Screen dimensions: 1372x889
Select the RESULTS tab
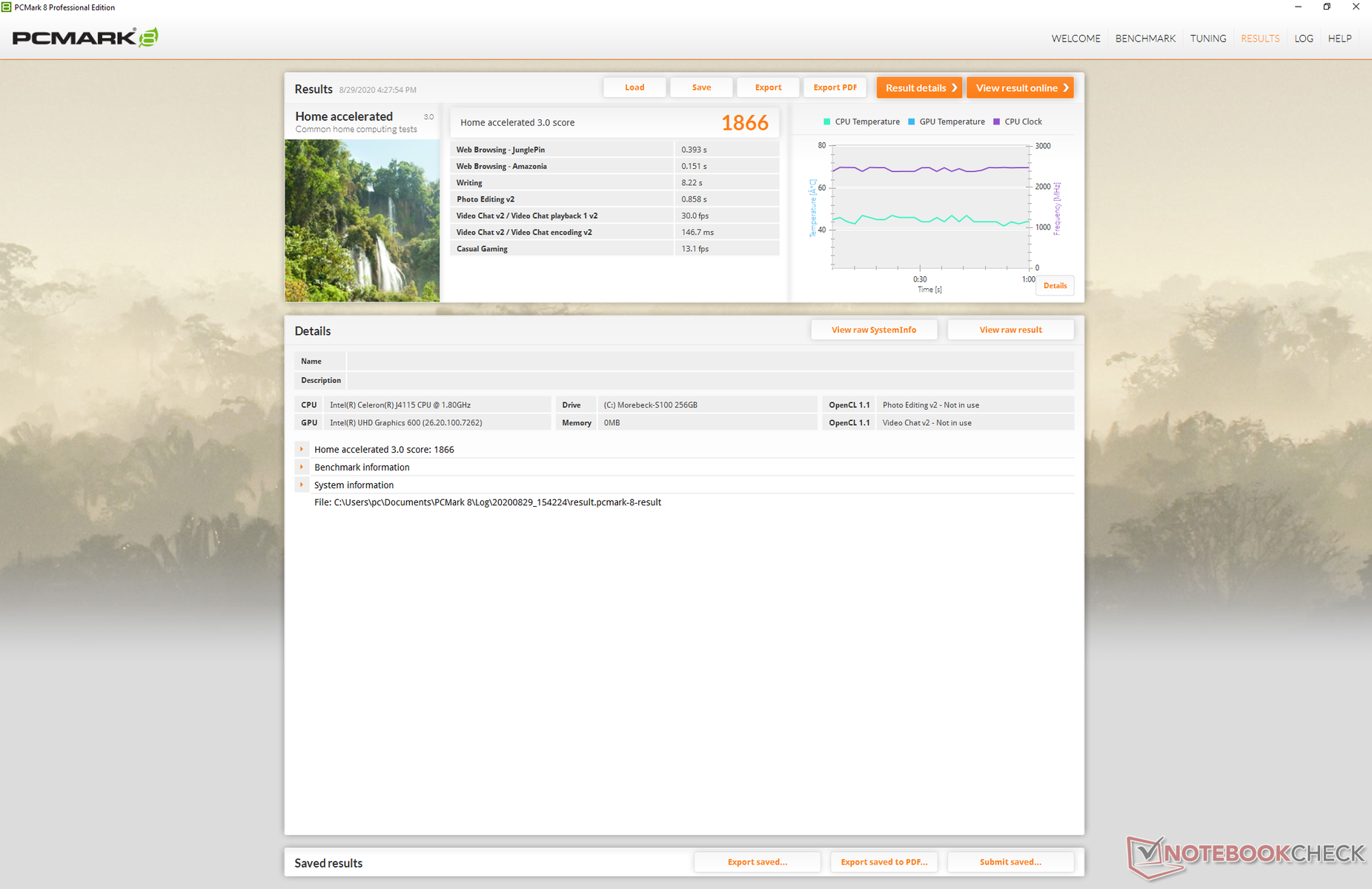1260,39
